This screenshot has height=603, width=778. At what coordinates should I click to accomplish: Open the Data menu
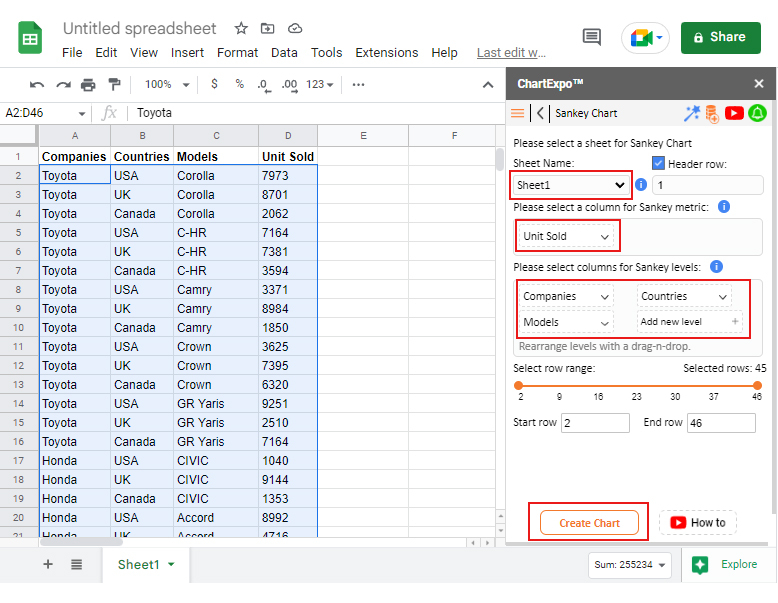pos(284,53)
